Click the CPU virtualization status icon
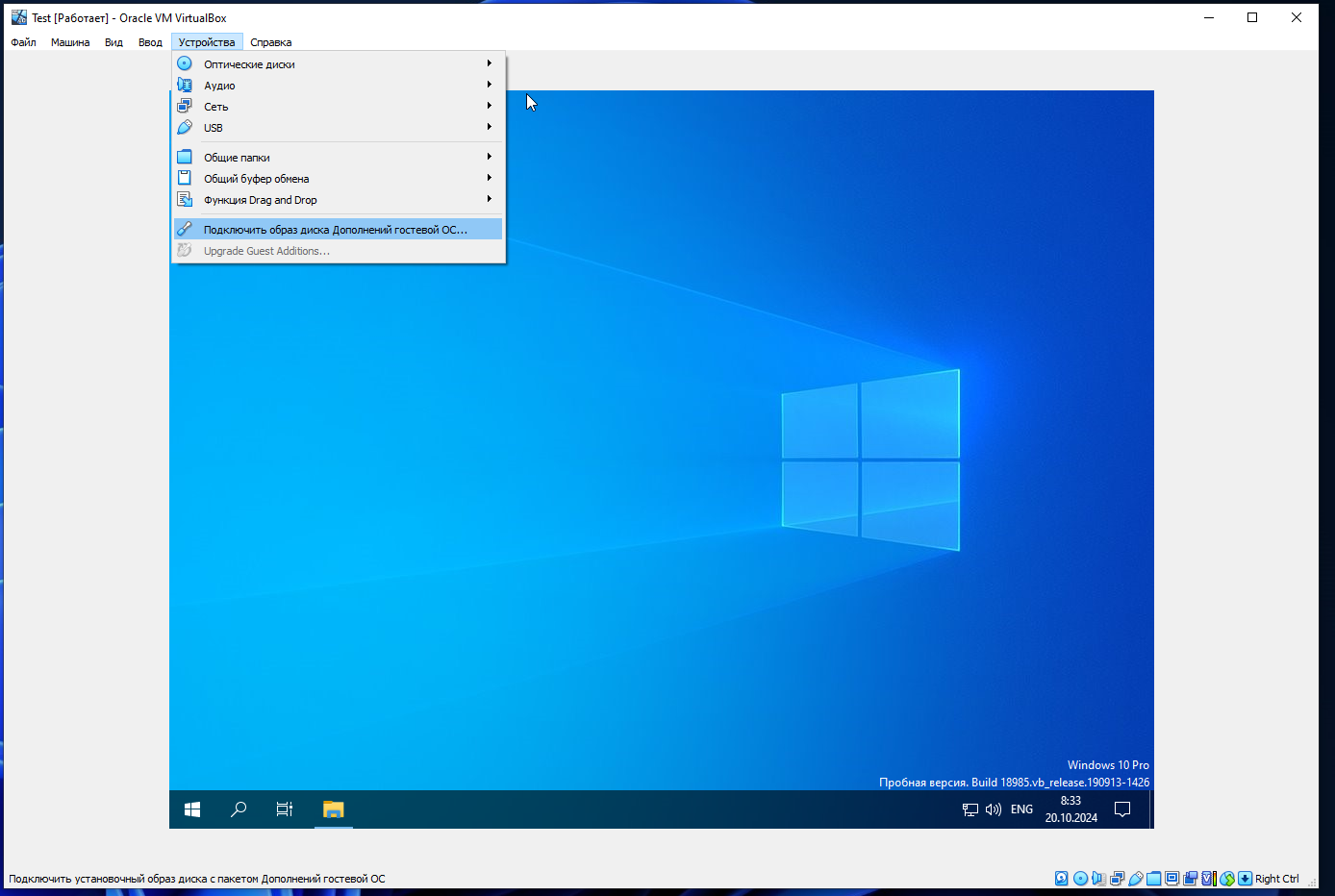 click(x=1209, y=879)
